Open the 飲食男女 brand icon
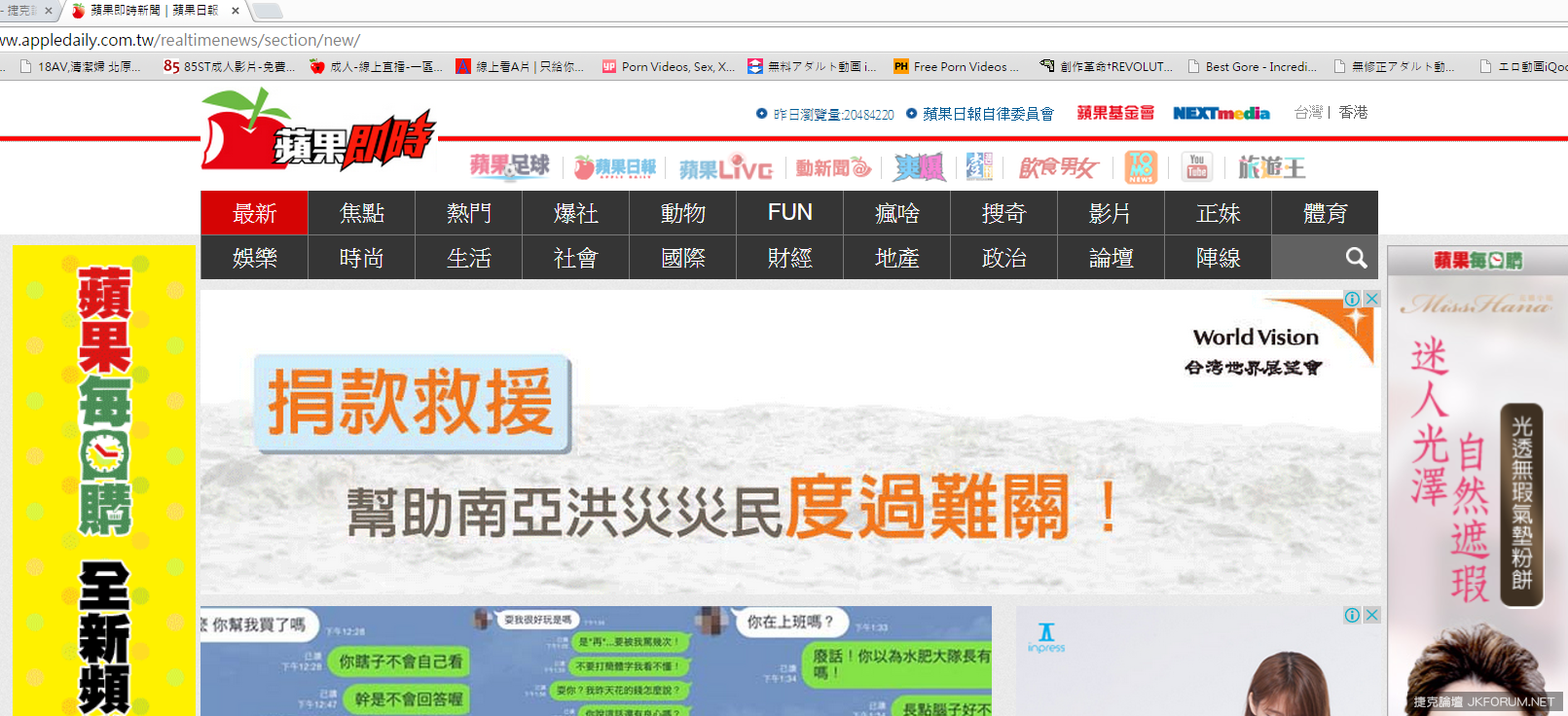 point(1058,167)
